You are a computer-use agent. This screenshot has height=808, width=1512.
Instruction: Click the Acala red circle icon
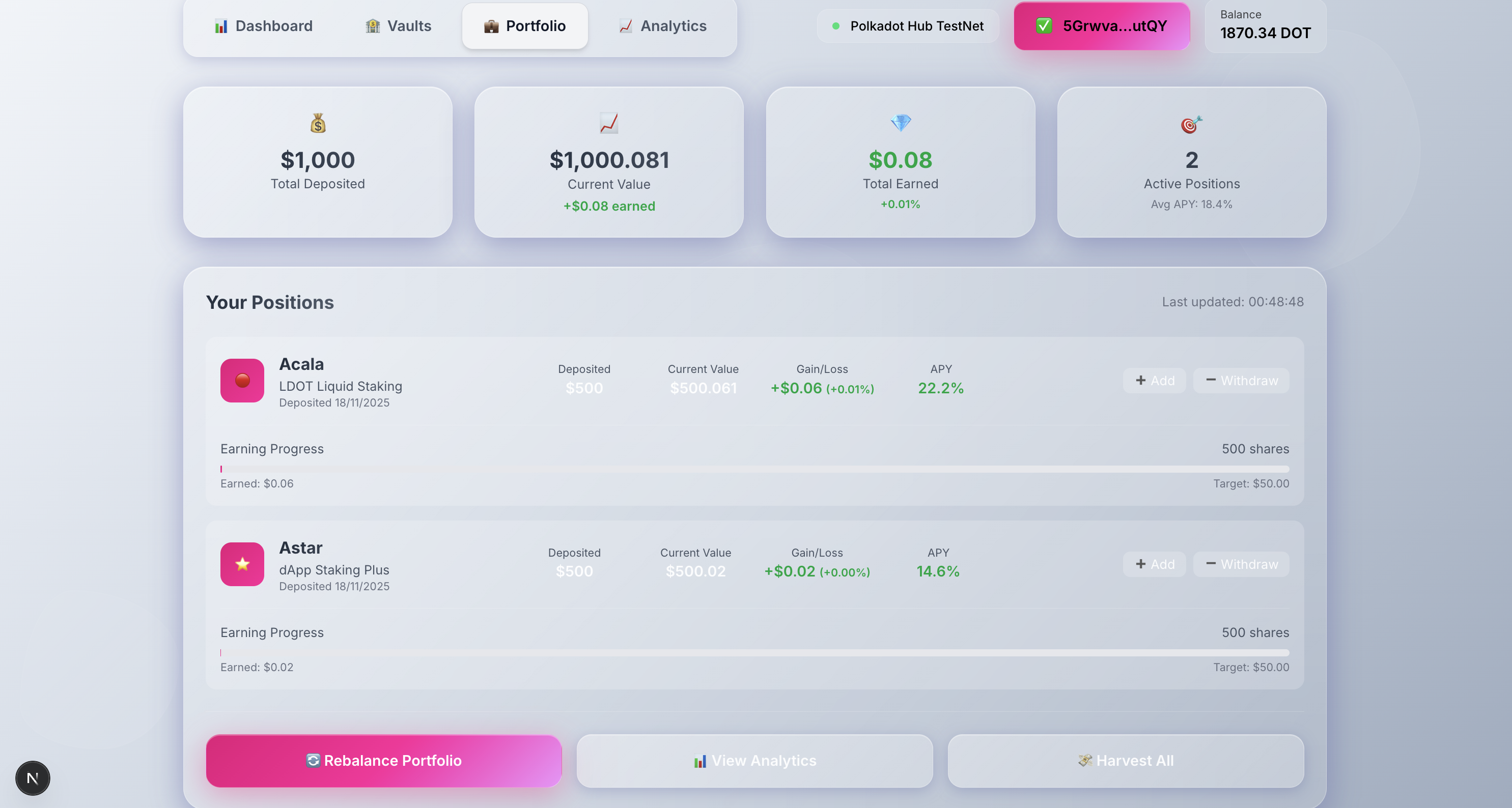pyautogui.click(x=242, y=380)
